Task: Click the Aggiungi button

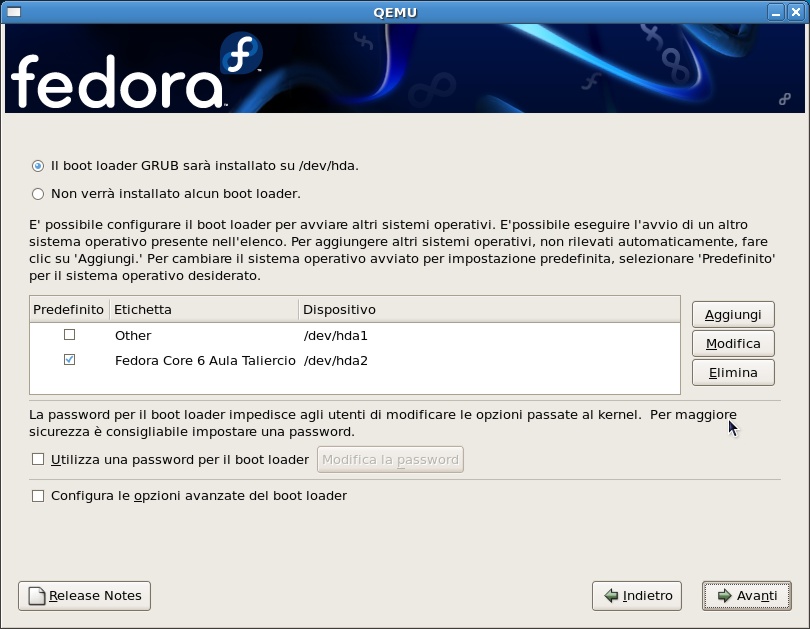Action: [733, 314]
